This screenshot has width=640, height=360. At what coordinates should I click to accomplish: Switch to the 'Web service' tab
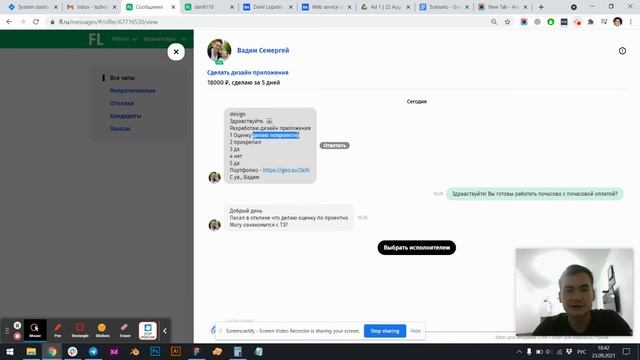click(327, 7)
